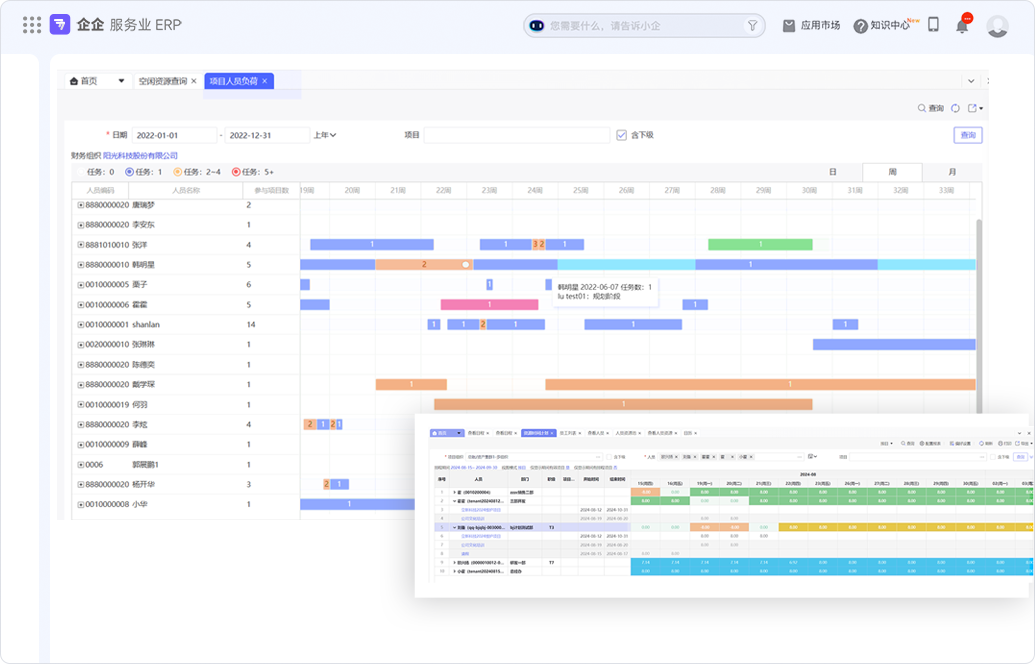Click the mobile device icon
The height and width of the screenshot is (664, 1035).
click(933, 25)
